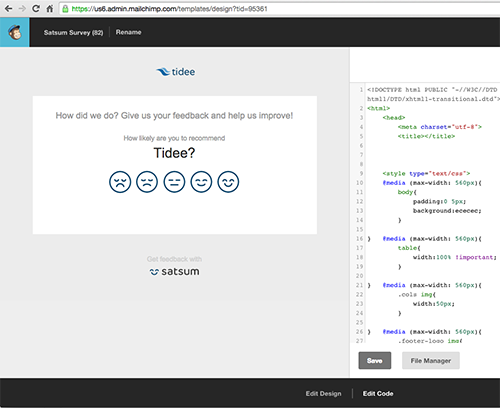Click the tidee logo in preview

pyautogui.click(x=176, y=72)
